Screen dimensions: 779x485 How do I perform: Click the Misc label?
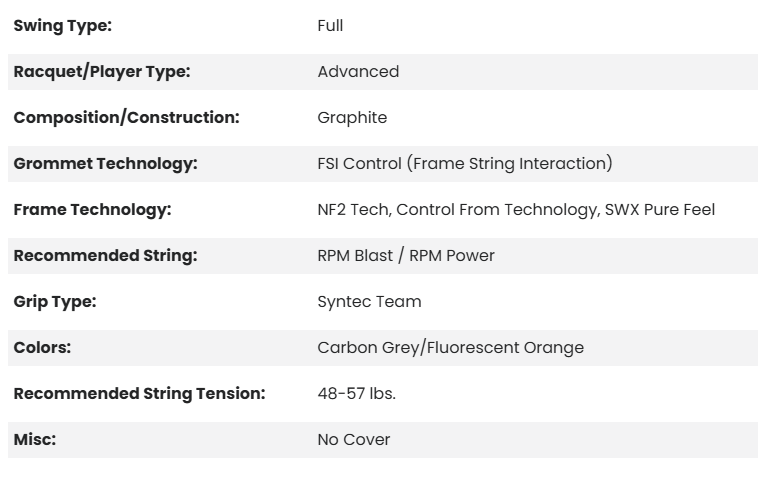point(34,440)
